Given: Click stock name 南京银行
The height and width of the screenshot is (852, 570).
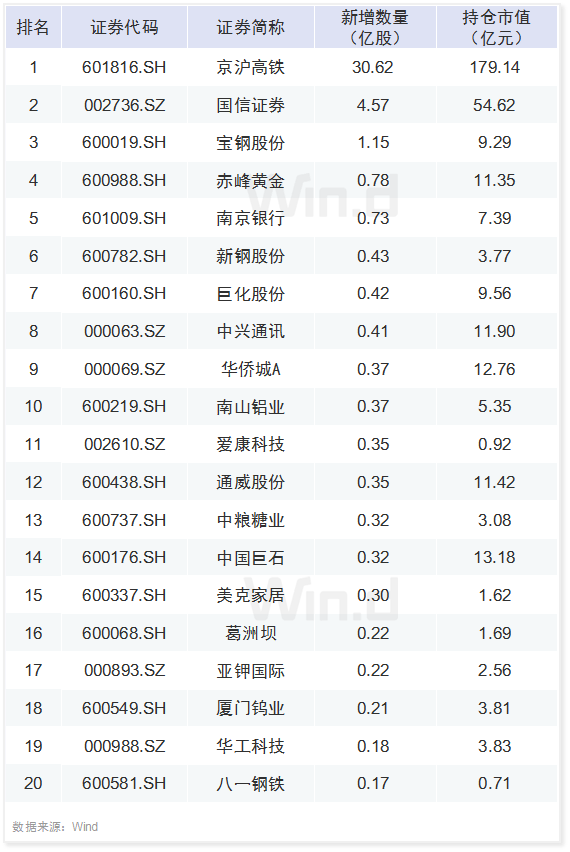Looking at the screenshot, I should click(x=250, y=218).
